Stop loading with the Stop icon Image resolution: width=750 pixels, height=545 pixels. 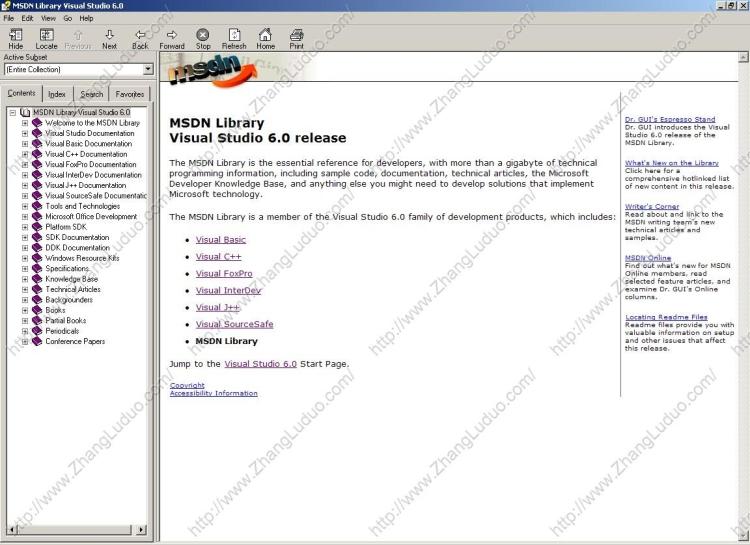click(x=203, y=34)
